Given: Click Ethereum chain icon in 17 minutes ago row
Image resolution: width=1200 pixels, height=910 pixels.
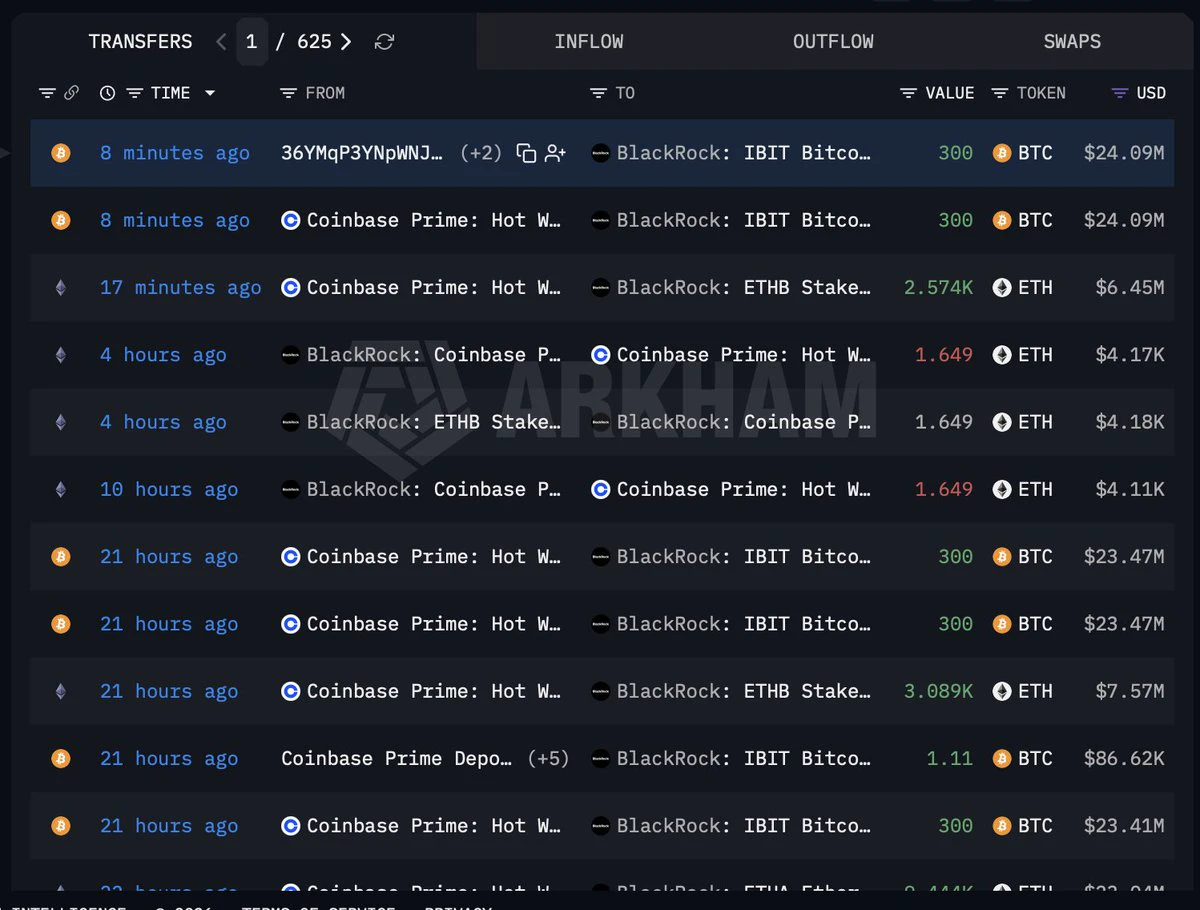Looking at the screenshot, I should 61,287.
